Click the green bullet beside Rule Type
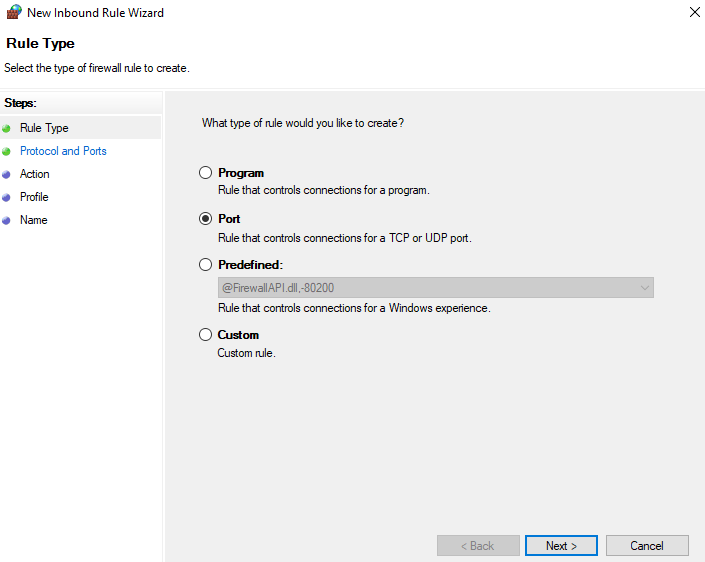 point(6,128)
